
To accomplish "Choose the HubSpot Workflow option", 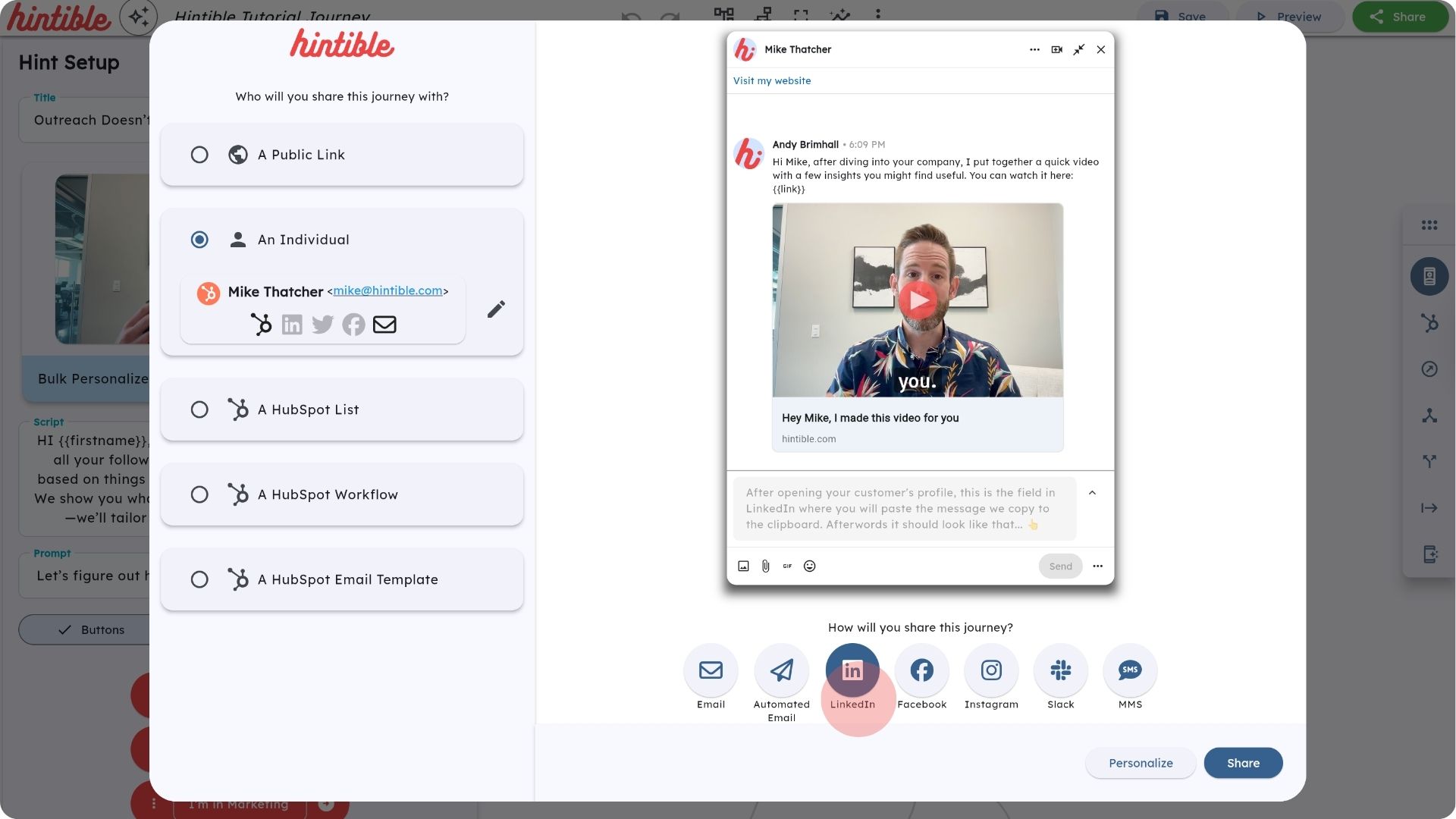I will (199, 494).
